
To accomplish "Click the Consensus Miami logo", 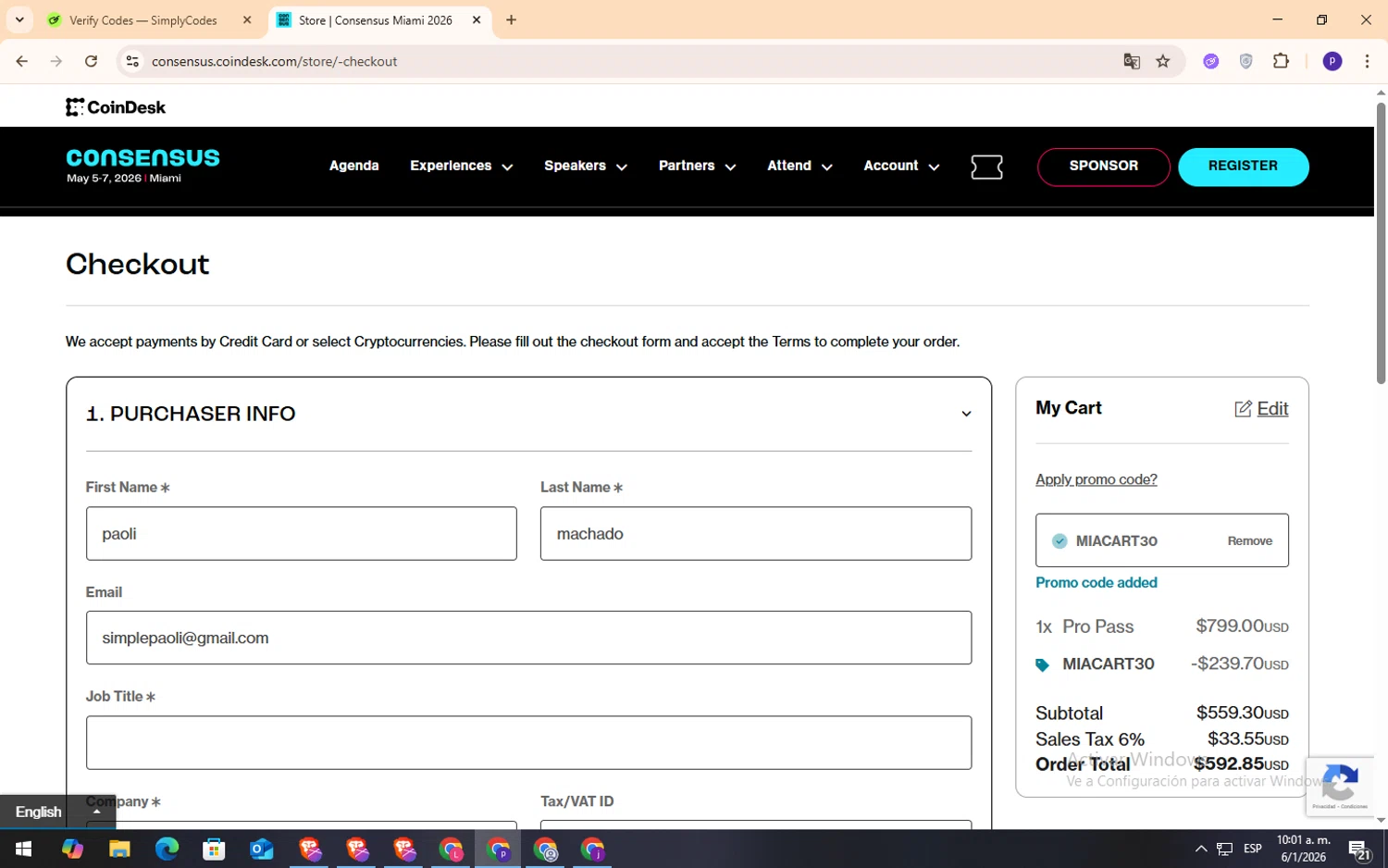I will click(143, 166).
